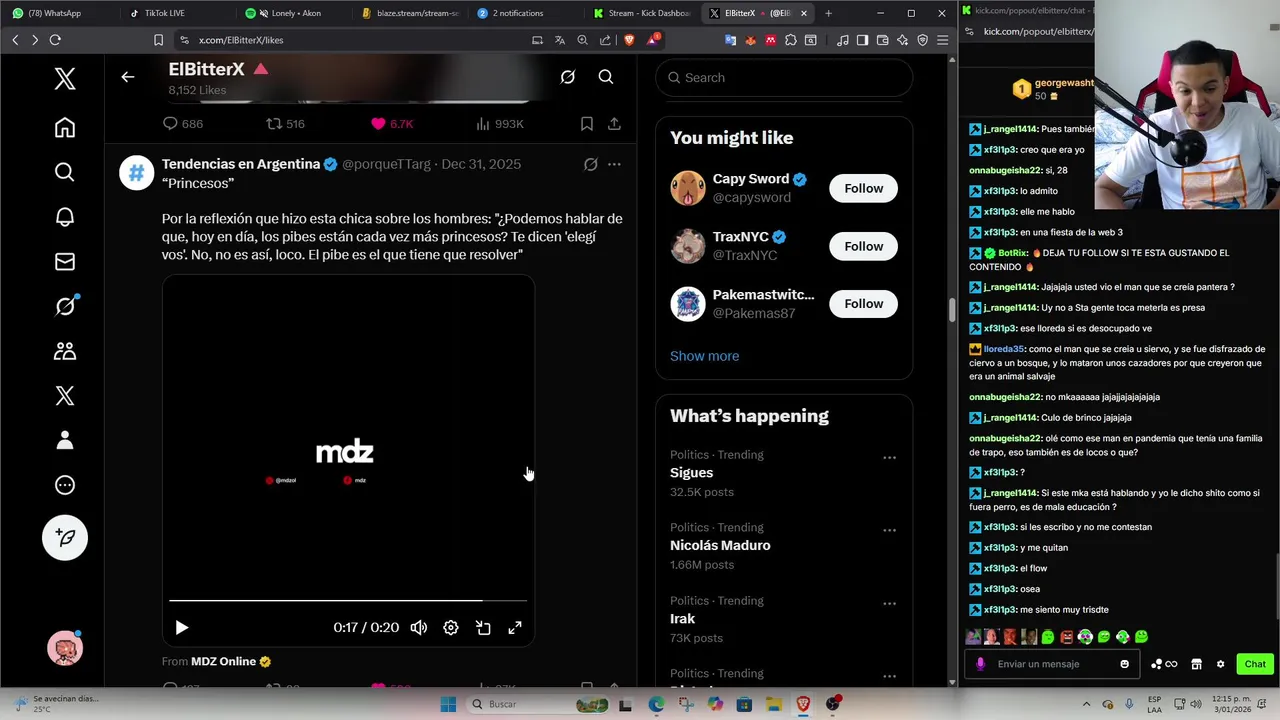Open More options circle in X sidebar
This screenshot has height=720, width=1280.
tap(65, 485)
